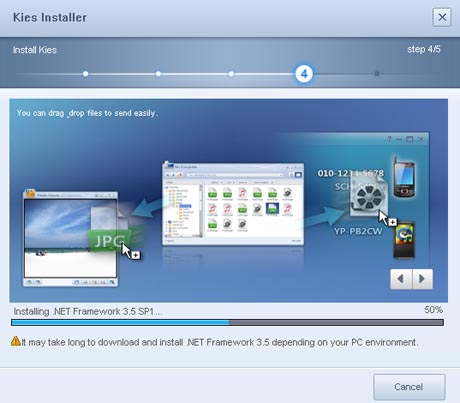
Task: Click the yellow warning triangle icon
Action: 16,341
